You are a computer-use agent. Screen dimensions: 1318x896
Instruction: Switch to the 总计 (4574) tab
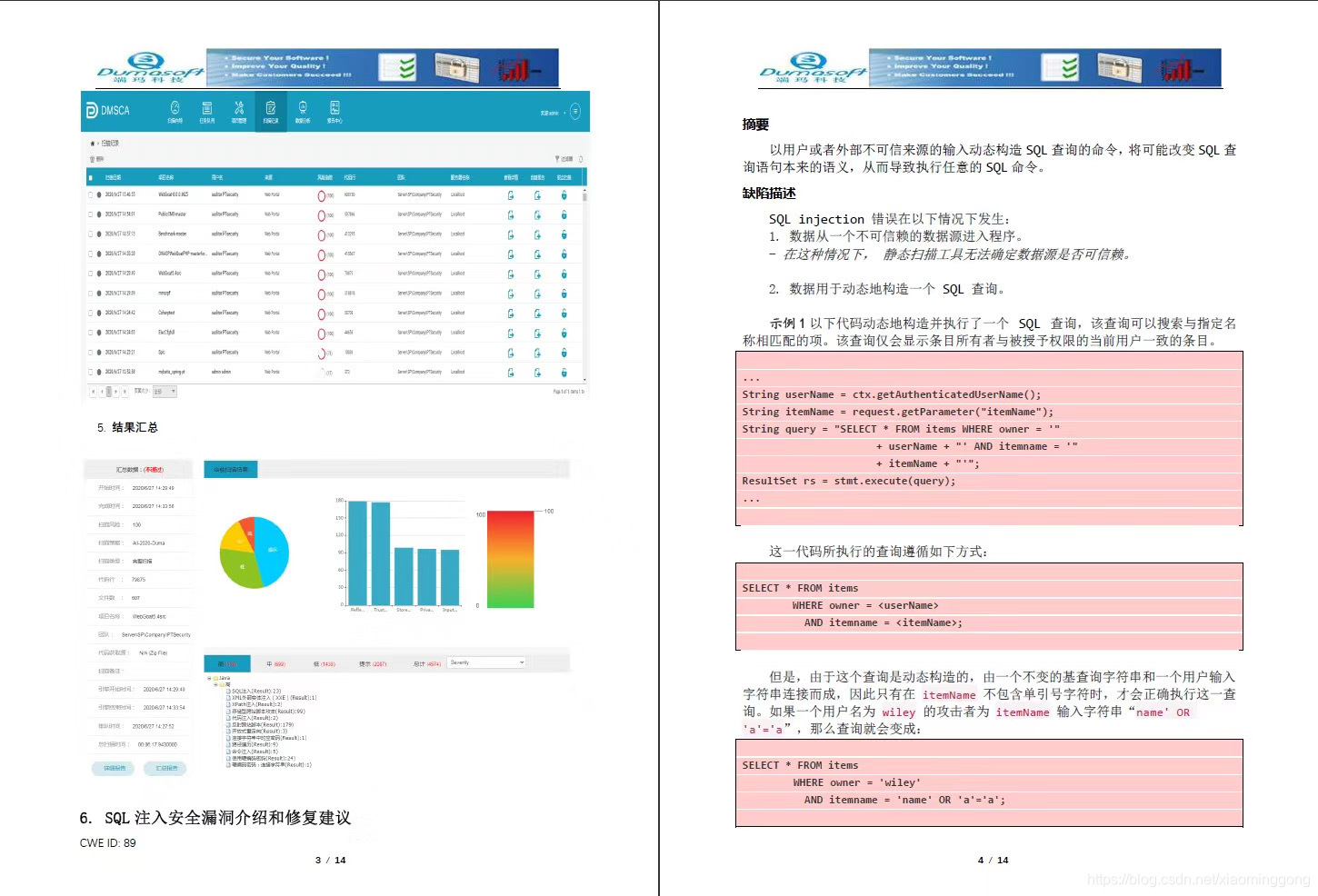[x=427, y=663]
